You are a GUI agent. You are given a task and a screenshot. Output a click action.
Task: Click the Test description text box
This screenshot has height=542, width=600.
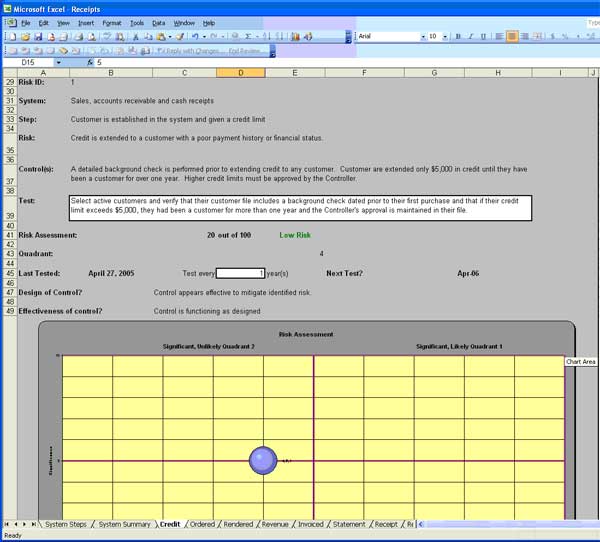pos(300,208)
